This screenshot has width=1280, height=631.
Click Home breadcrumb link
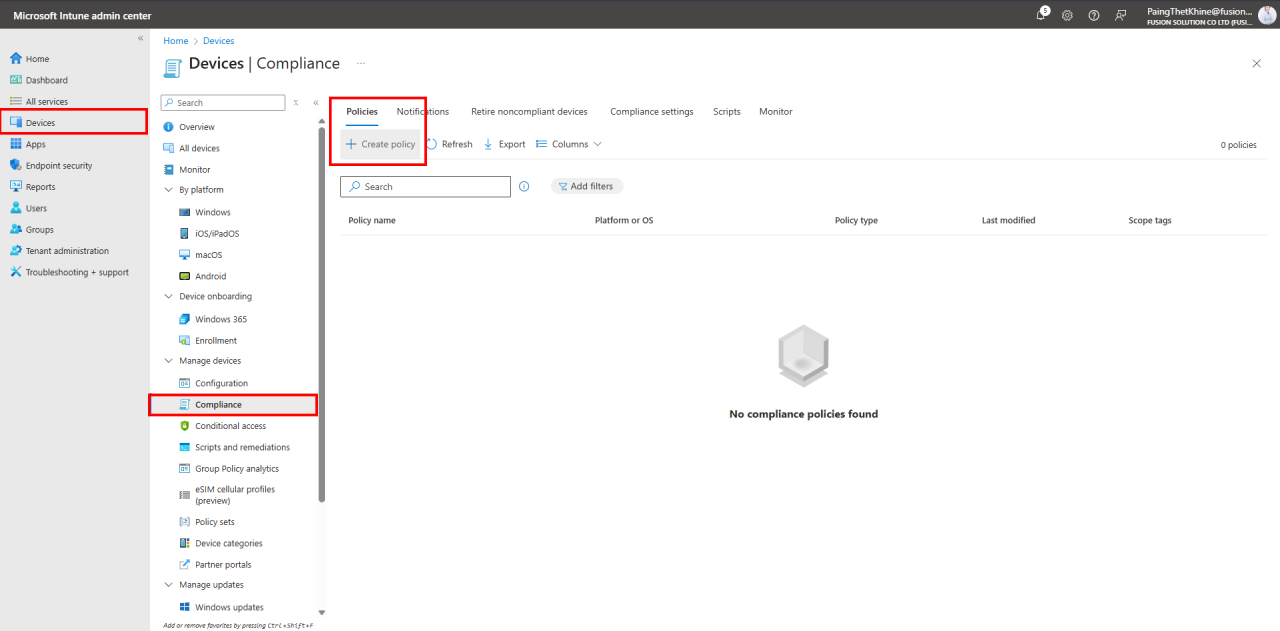[x=176, y=41]
